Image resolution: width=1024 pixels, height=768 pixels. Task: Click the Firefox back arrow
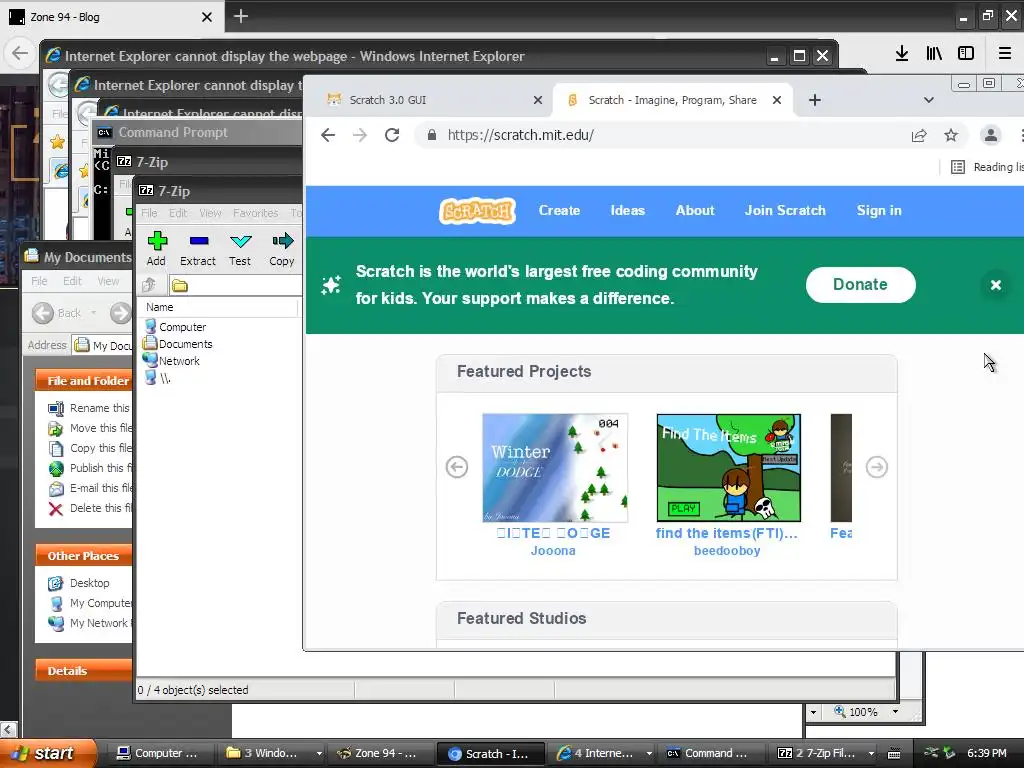click(20, 53)
